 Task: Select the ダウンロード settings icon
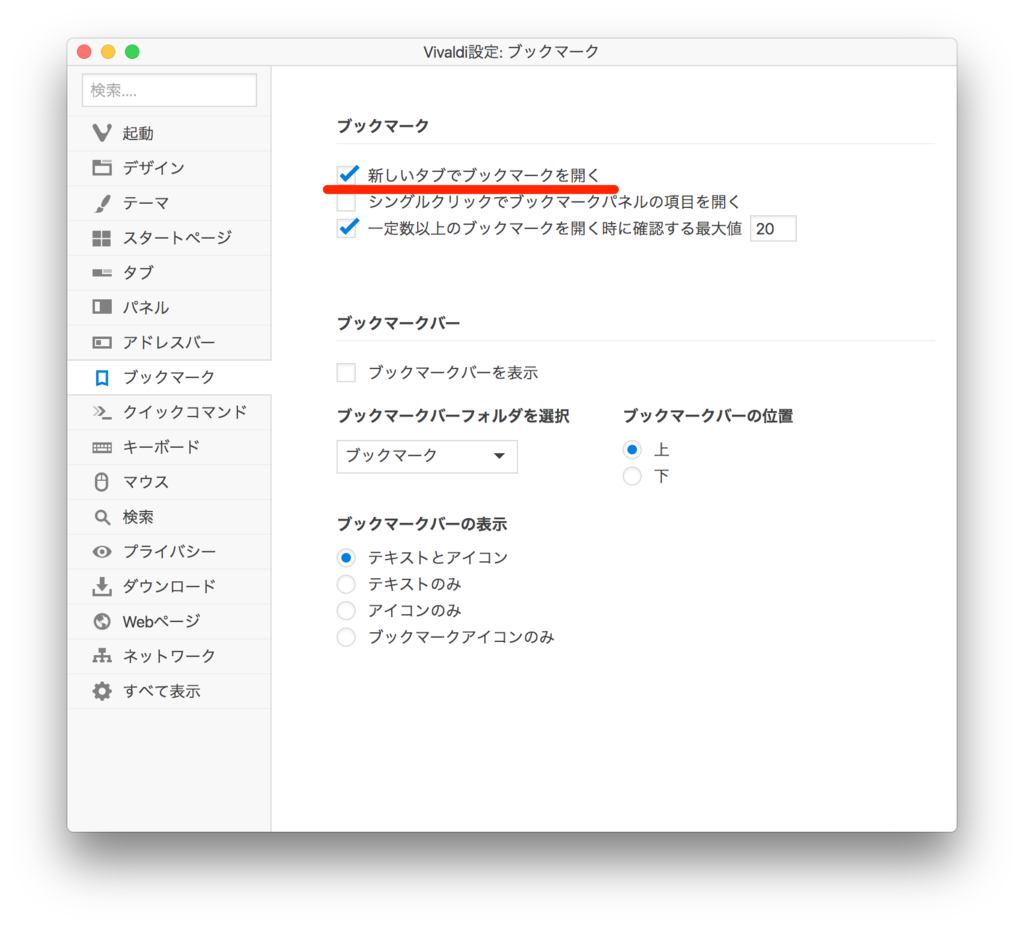pos(148,586)
